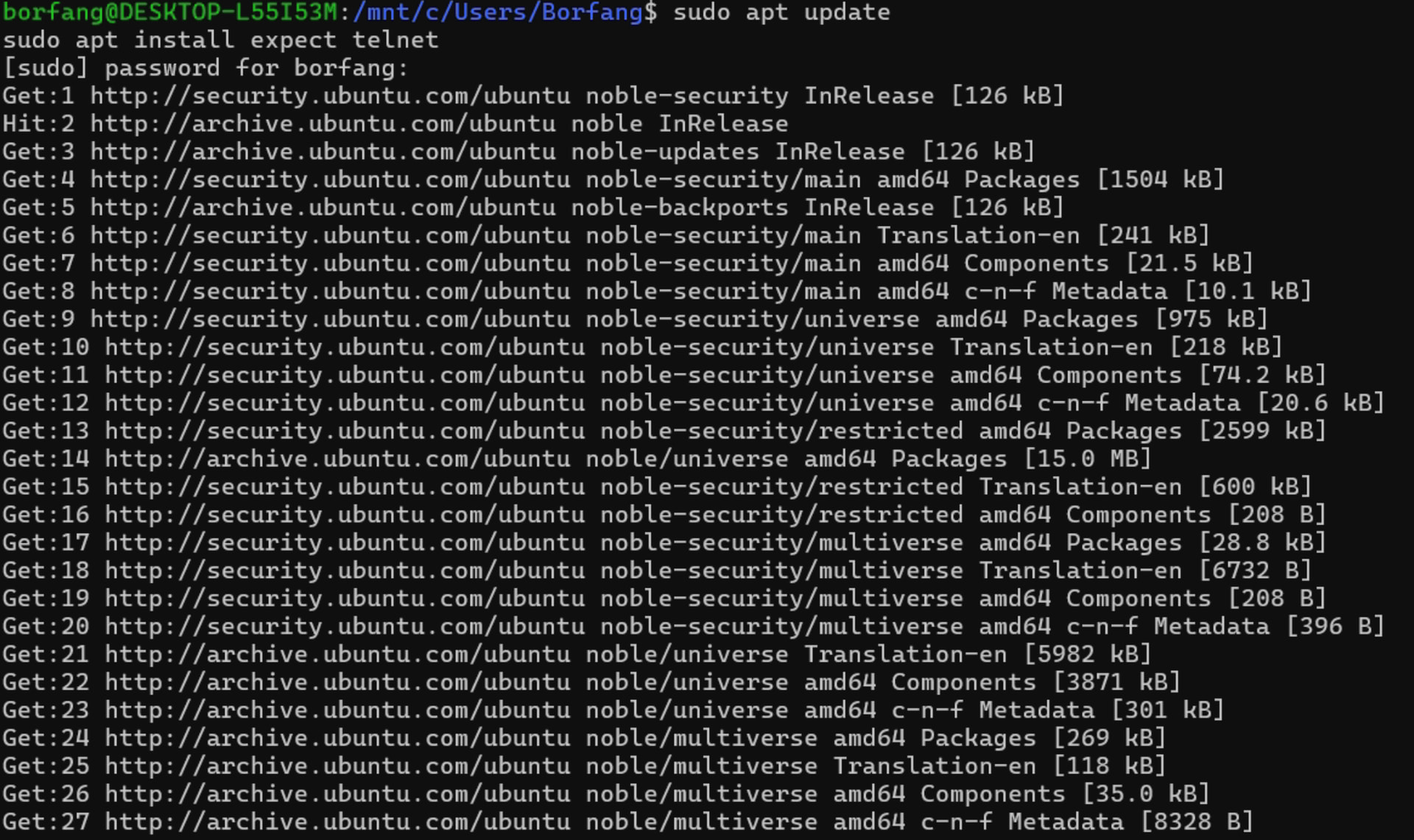Image resolution: width=1414 pixels, height=840 pixels.
Task: Click the /mnt/c/Users/Borfang path in prompt
Action: 497,13
